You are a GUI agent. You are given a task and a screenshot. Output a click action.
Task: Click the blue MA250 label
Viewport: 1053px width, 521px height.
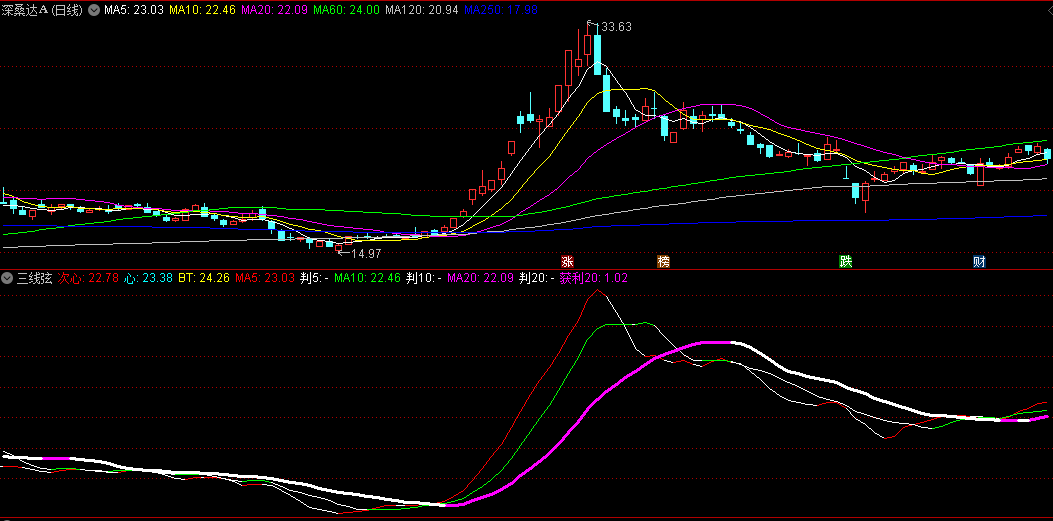coord(500,10)
